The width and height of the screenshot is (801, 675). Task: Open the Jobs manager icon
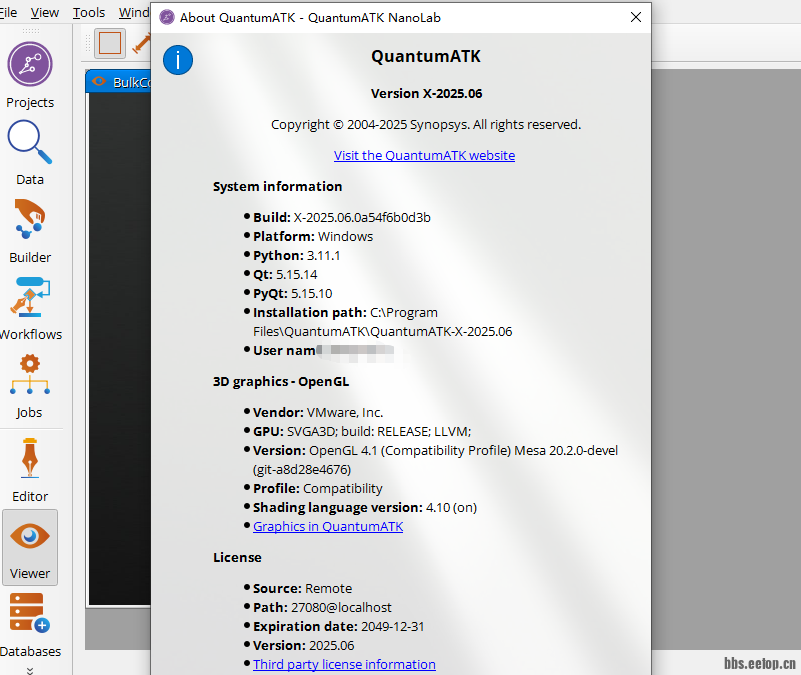coord(30,375)
